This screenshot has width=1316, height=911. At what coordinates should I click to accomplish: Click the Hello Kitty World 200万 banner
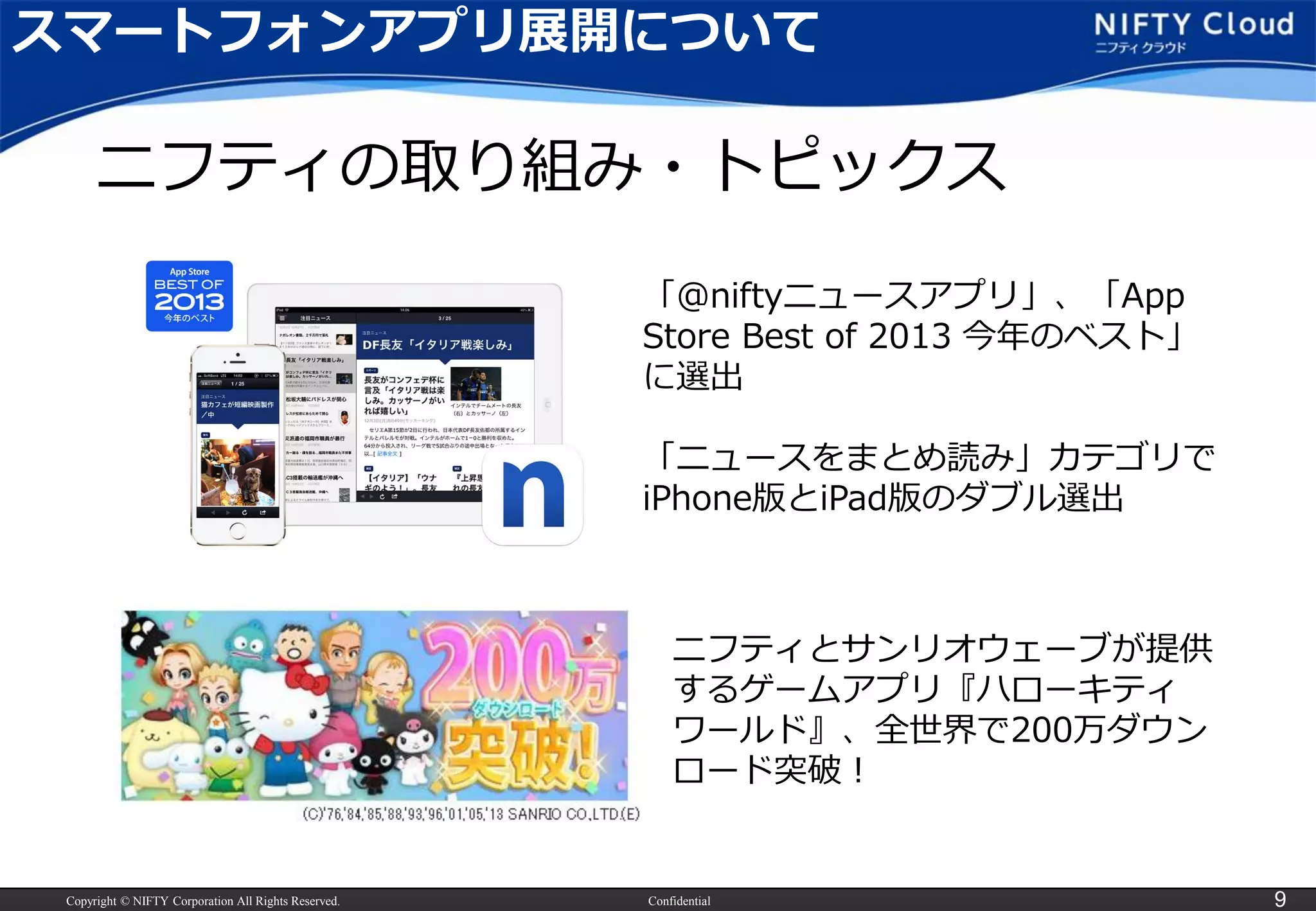(375, 705)
